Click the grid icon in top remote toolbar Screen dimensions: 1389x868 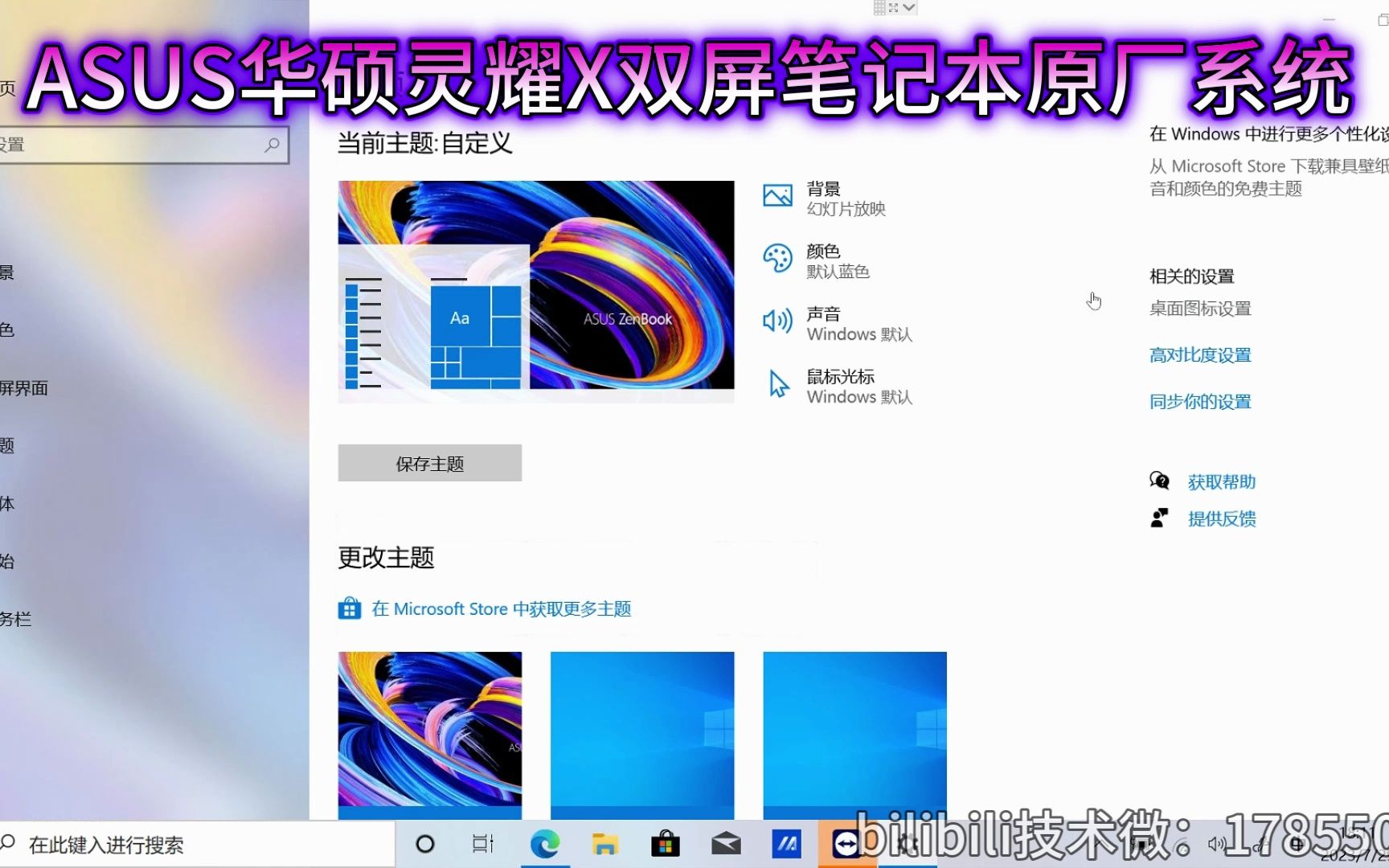[879, 7]
